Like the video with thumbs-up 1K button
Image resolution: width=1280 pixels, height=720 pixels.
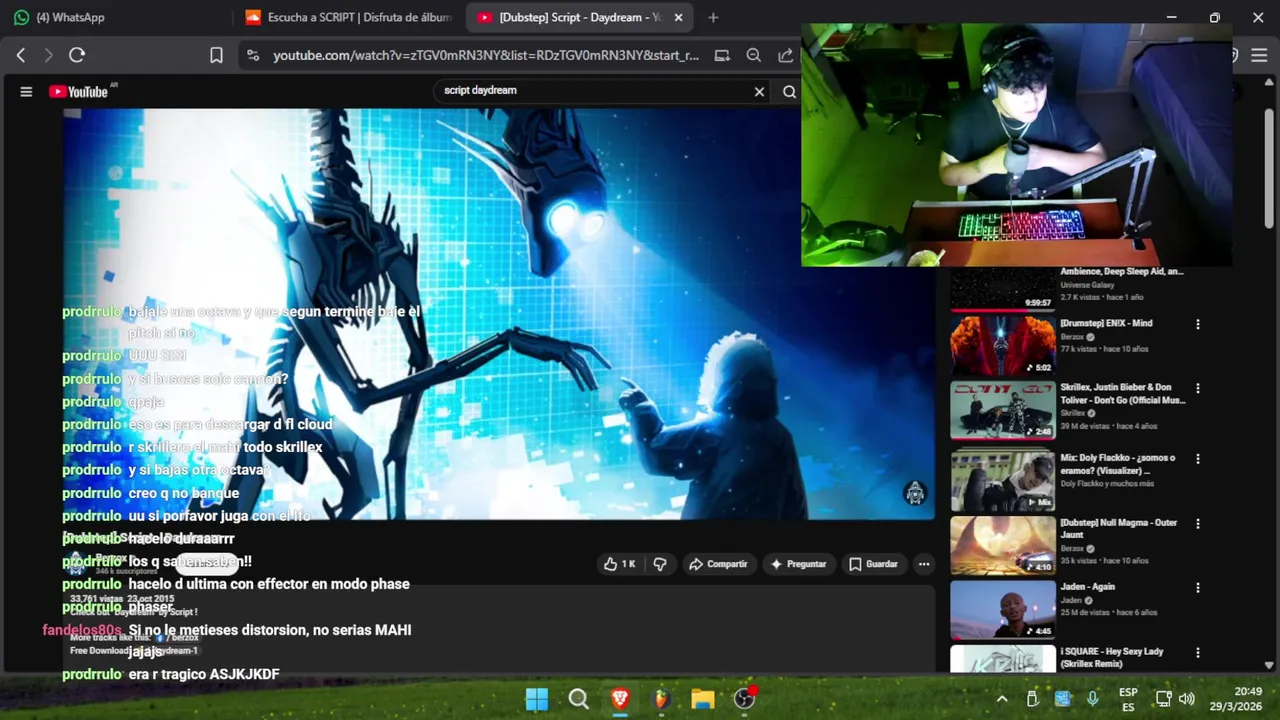coord(619,564)
